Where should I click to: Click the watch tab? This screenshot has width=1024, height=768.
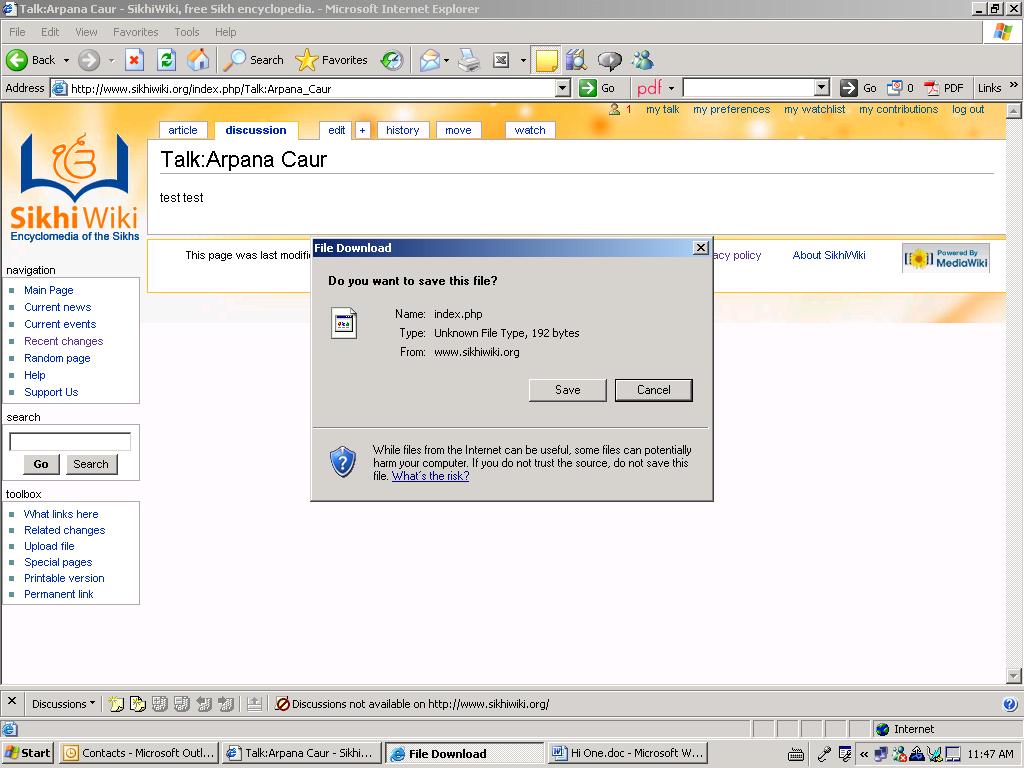530,130
